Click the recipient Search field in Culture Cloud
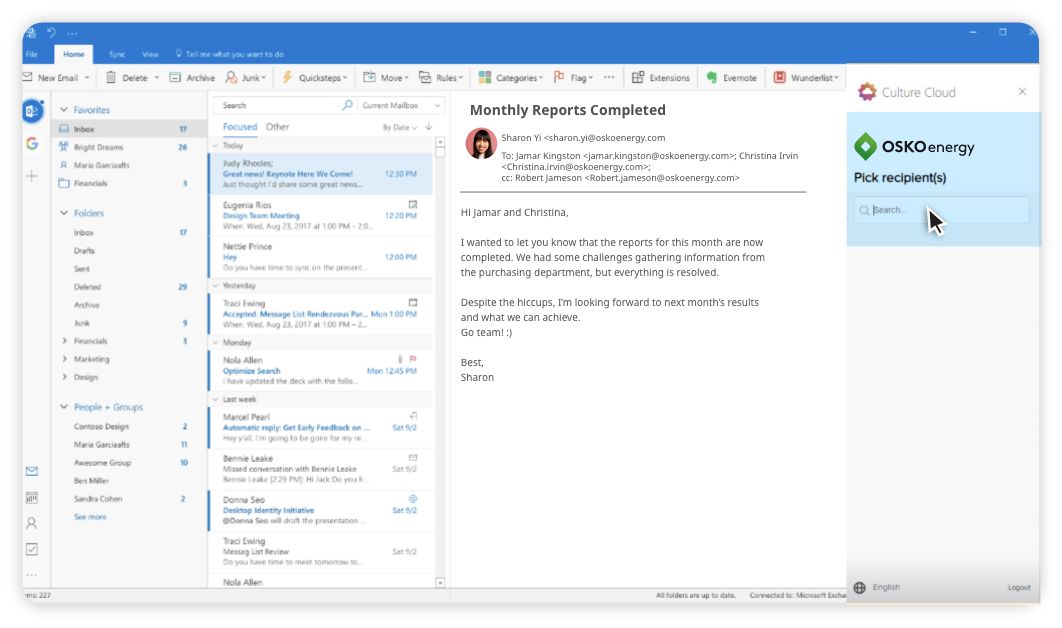Image resolution: width=1062 pixels, height=628 pixels. [941, 210]
